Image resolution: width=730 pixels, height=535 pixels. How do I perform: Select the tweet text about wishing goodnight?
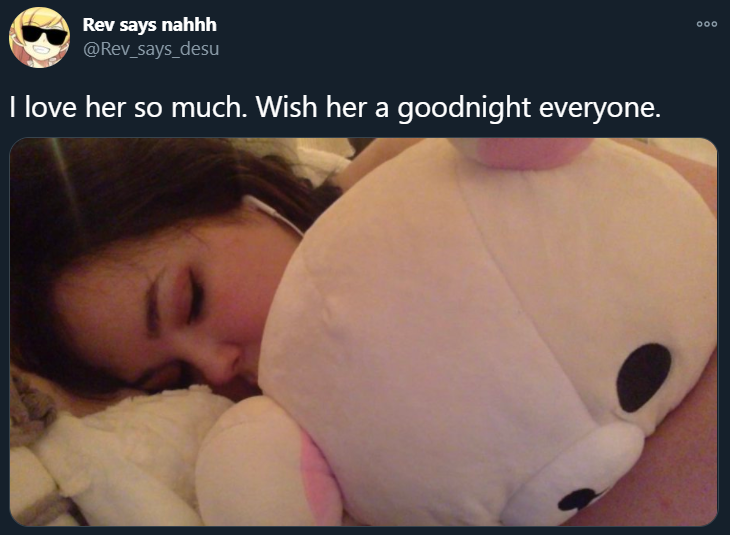tap(335, 108)
